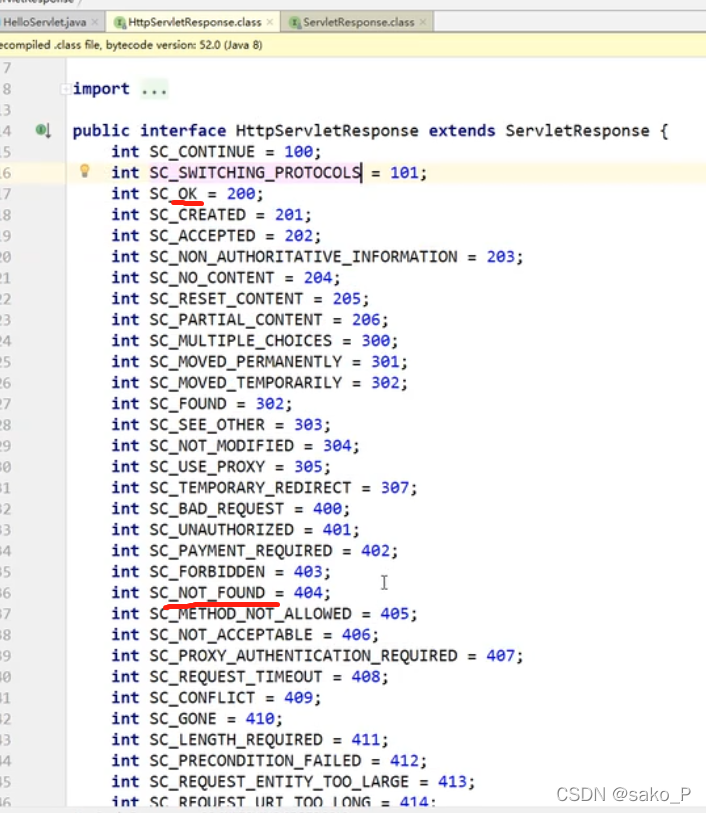Click the underlined SC_NOT_FOUND constant
Screen dimensions: 706x813
click(207, 593)
